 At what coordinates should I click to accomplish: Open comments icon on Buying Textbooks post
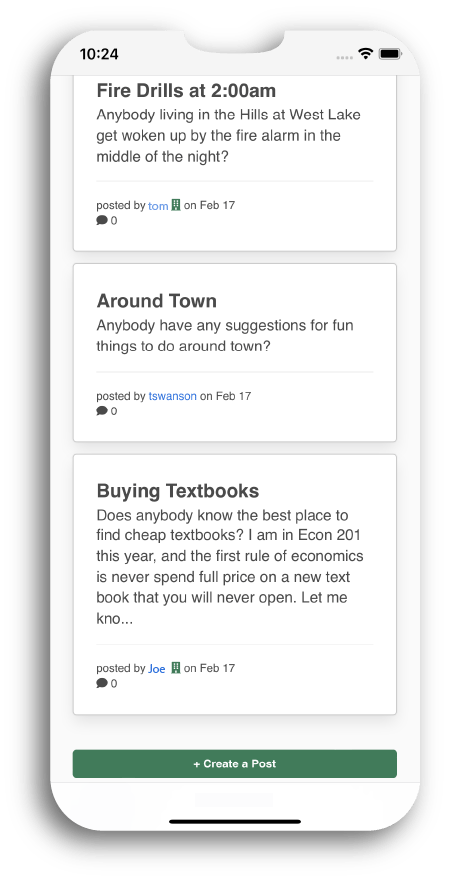[102, 683]
